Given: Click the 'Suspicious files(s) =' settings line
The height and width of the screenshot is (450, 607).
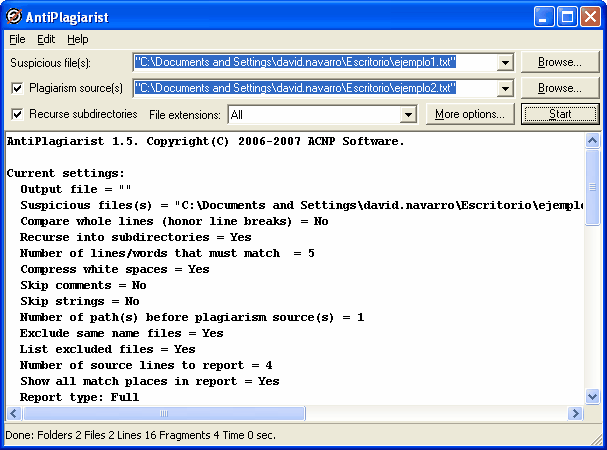Looking at the screenshot, I should coord(302,205).
